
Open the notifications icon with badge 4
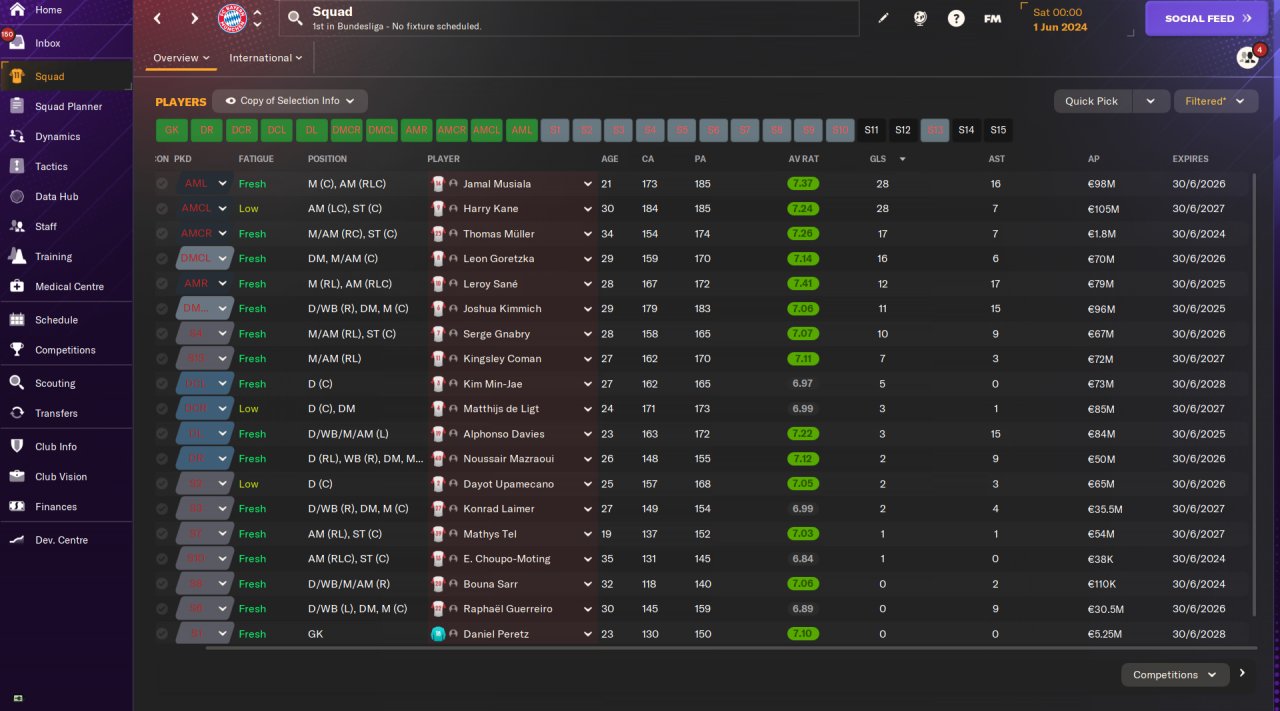(x=1248, y=57)
